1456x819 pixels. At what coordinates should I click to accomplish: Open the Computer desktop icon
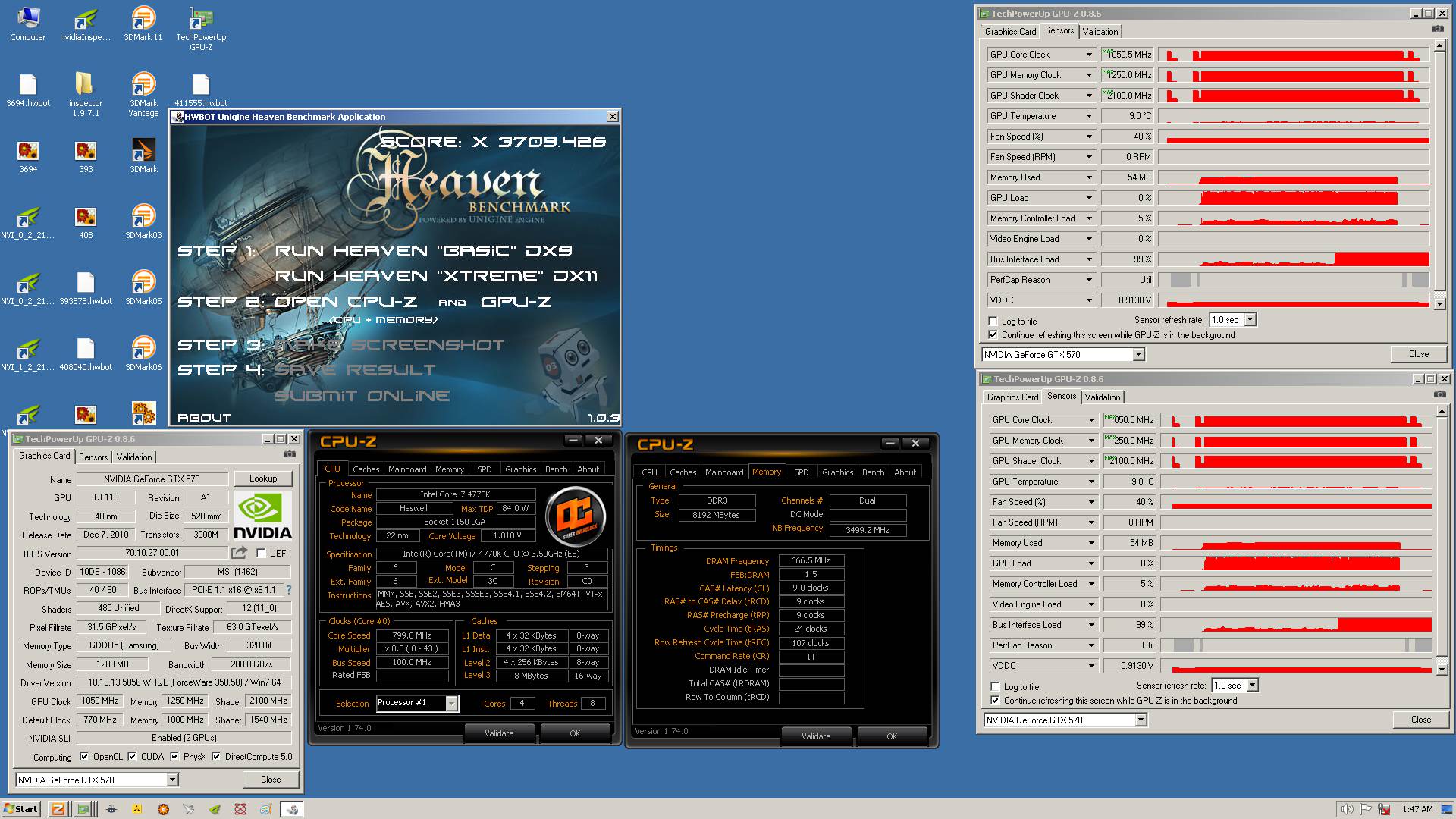click(27, 24)
